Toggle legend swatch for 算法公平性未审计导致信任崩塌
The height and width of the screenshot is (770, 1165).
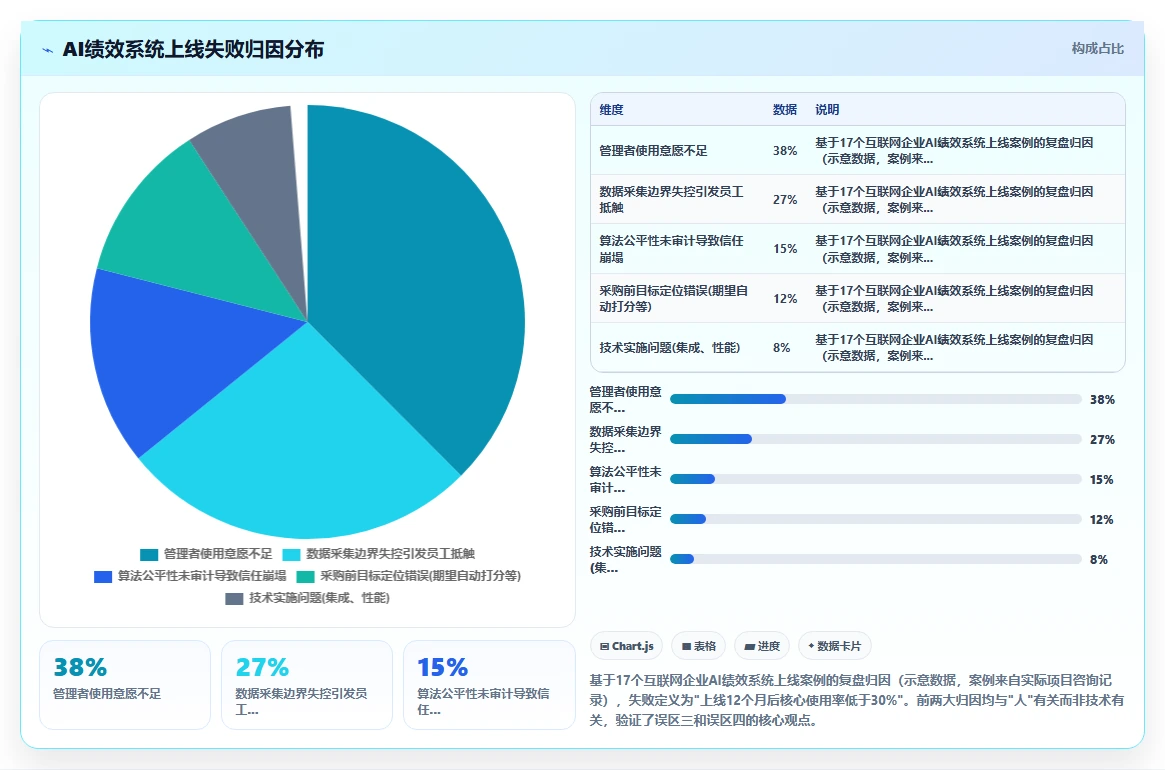coord(103,577)
